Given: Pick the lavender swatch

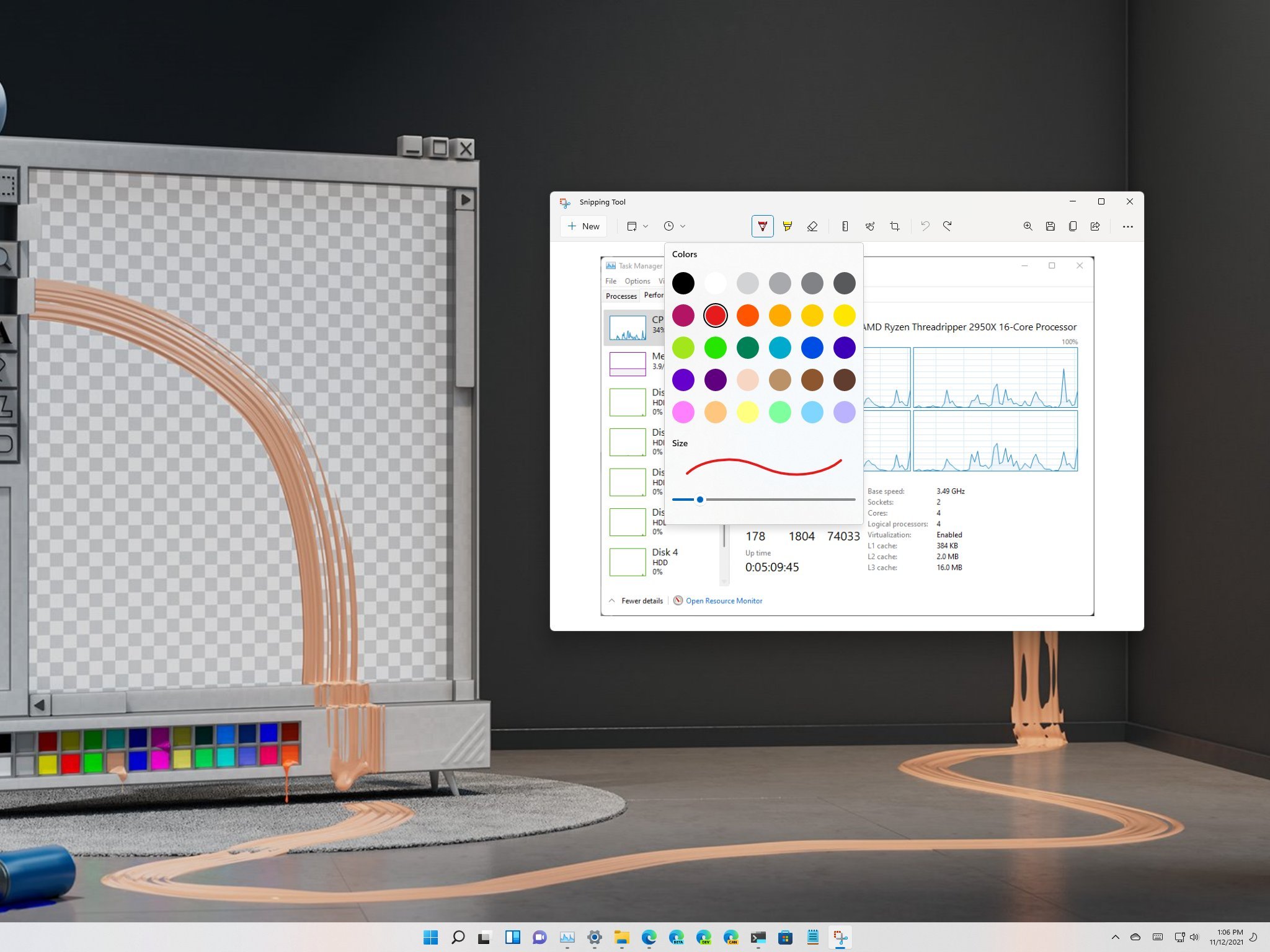Looking at the screenshot, I should [844, 412].
